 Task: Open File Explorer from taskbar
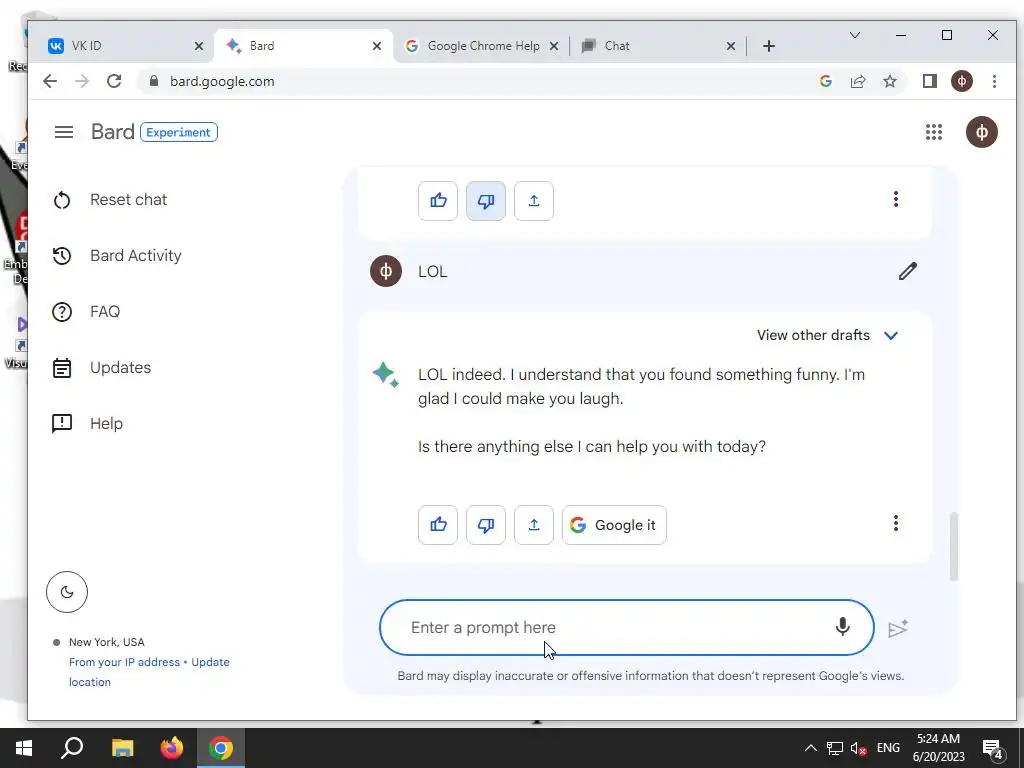coord(122,748)
